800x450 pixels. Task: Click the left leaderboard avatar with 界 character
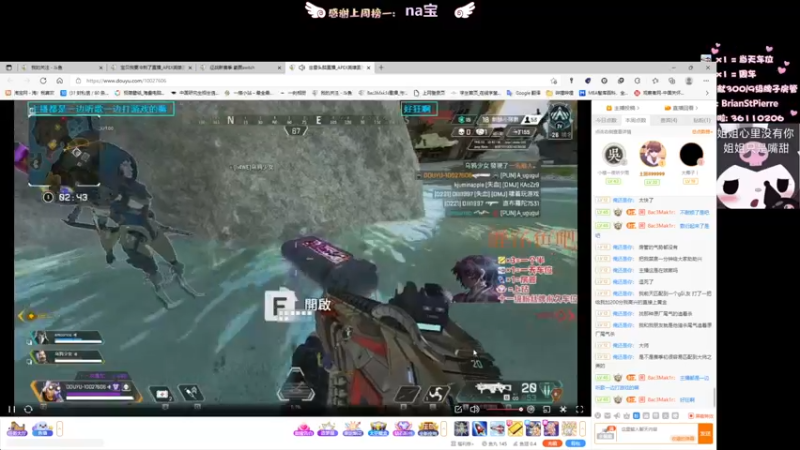point(613,155)
